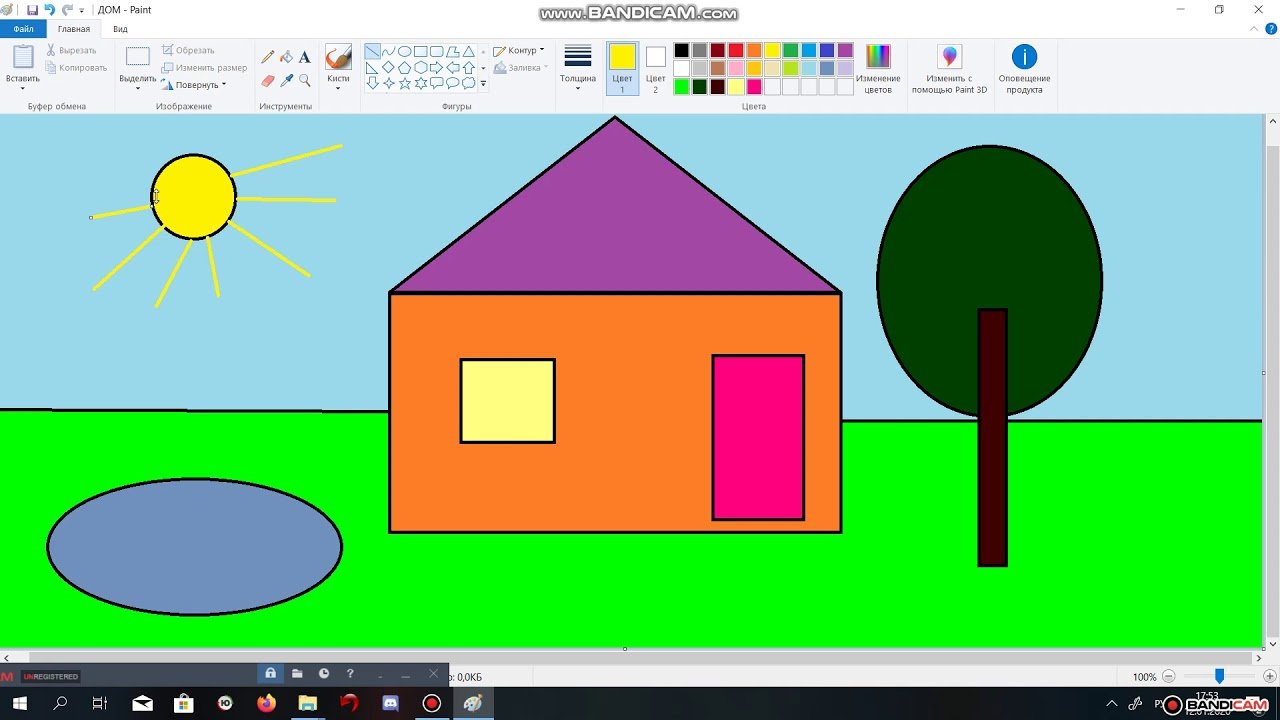Pick the red color swatch in palette

click(x=736, y=51)
